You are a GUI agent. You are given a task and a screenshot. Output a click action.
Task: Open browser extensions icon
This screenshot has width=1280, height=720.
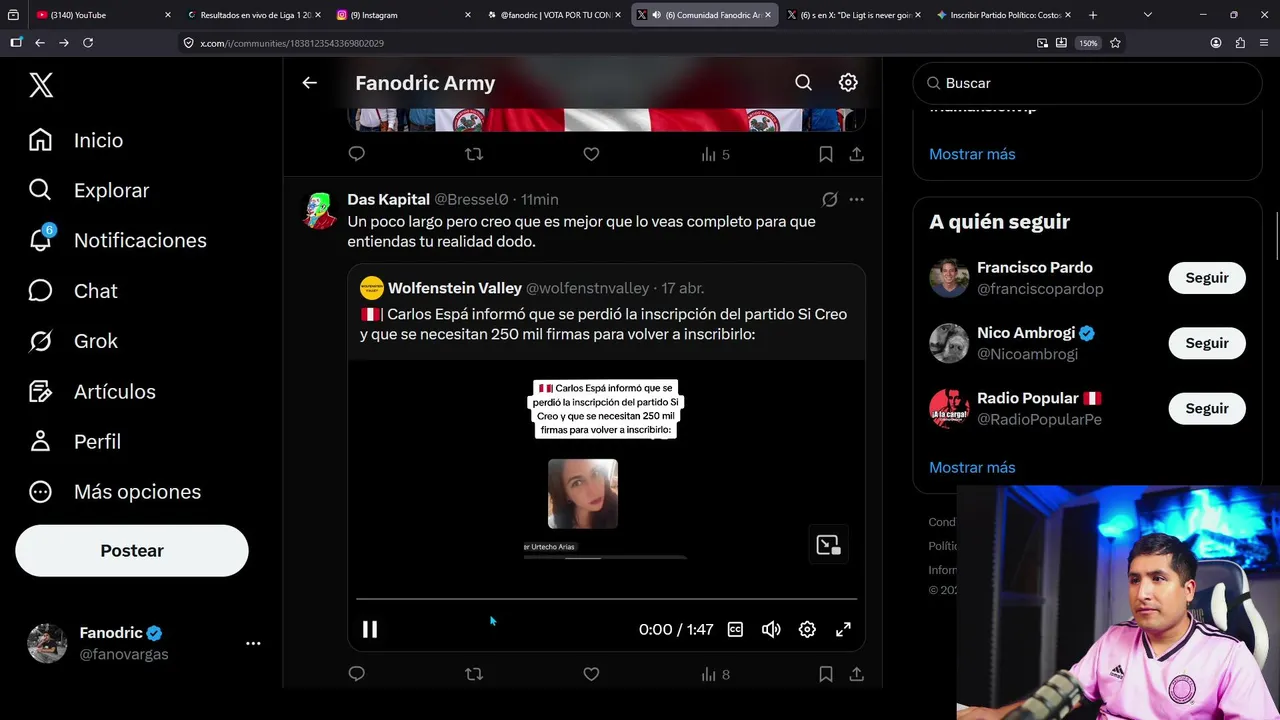click(x=1240, y=43)
